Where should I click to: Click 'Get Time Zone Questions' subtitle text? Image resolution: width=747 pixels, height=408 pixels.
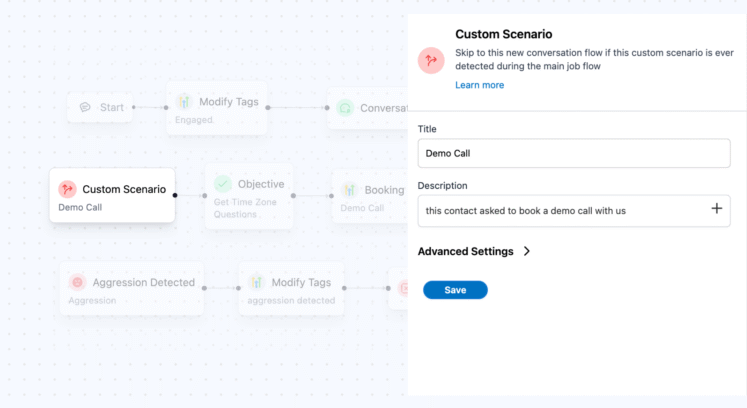tap(245, 208)
